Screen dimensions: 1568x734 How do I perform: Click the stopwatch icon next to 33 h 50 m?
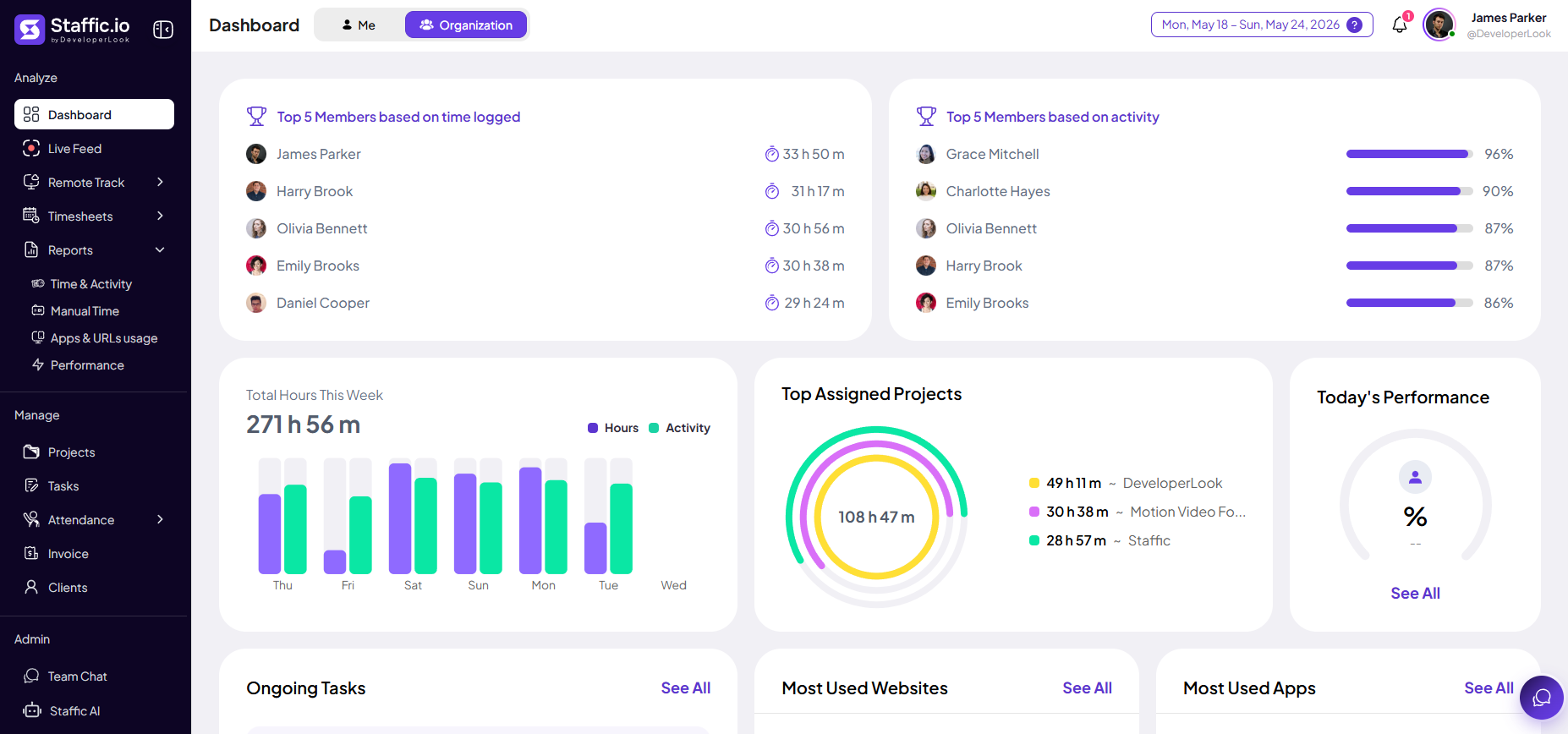tap(772, 154)
